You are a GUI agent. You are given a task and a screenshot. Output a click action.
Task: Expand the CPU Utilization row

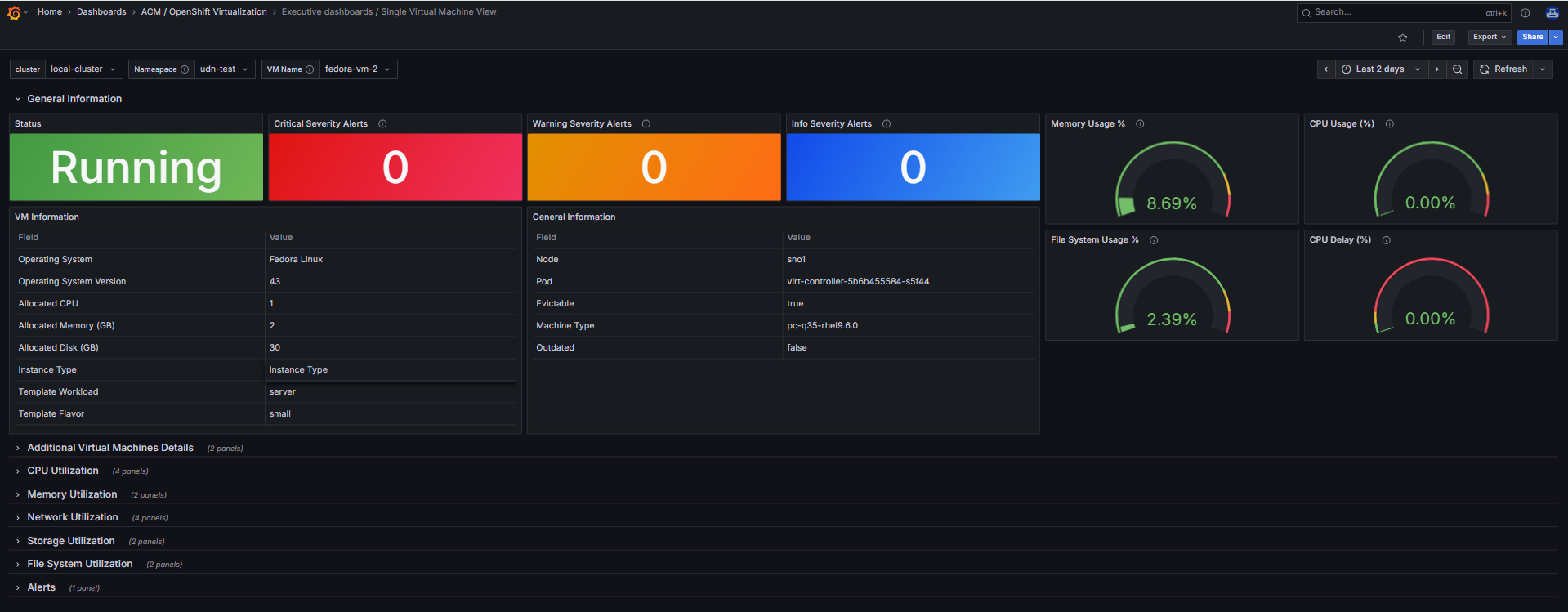coord(63,471)
